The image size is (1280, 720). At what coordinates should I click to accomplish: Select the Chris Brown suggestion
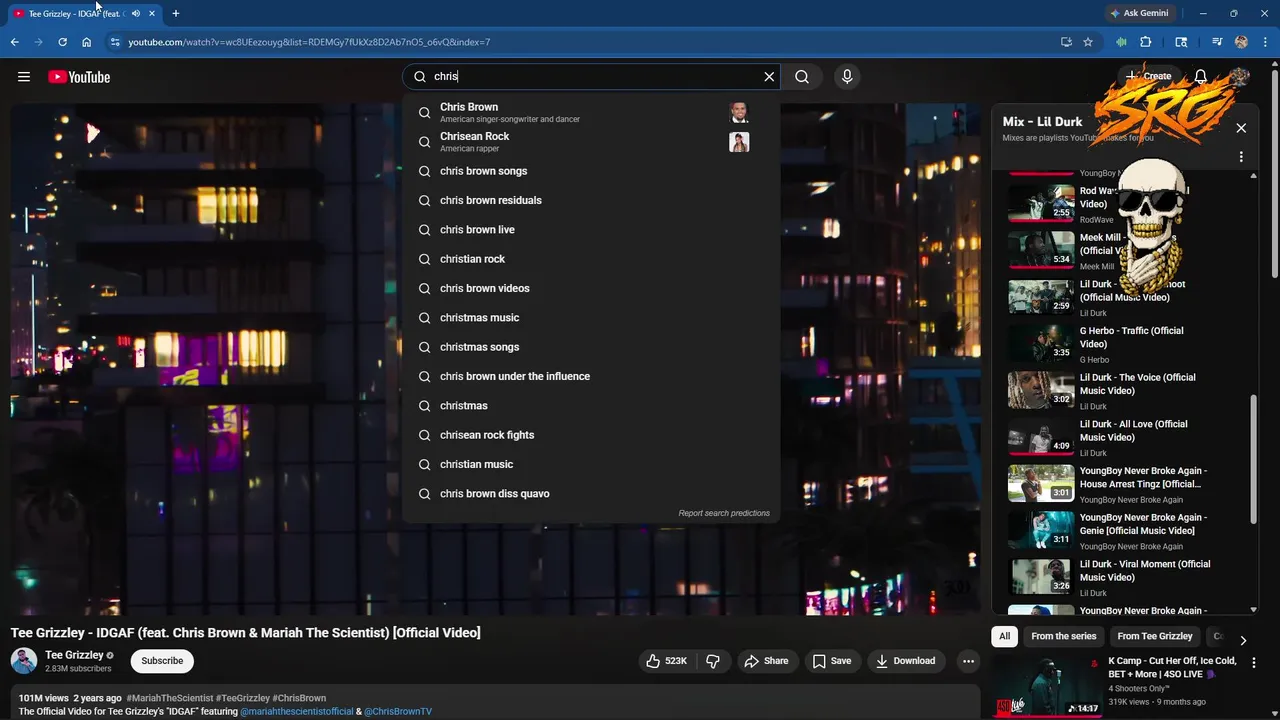coord(591,112)
